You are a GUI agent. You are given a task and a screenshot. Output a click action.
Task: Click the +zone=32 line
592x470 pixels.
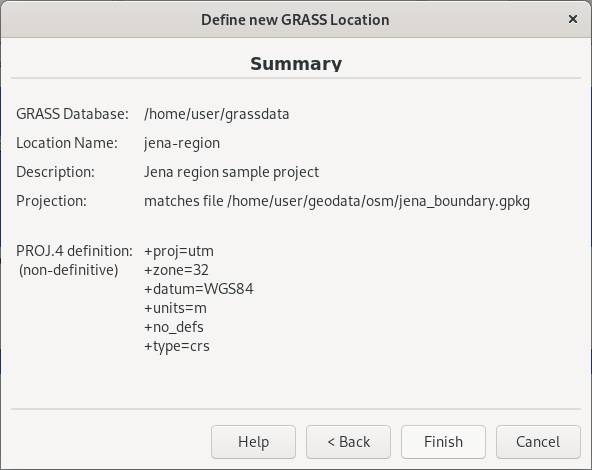coord(176,270)
